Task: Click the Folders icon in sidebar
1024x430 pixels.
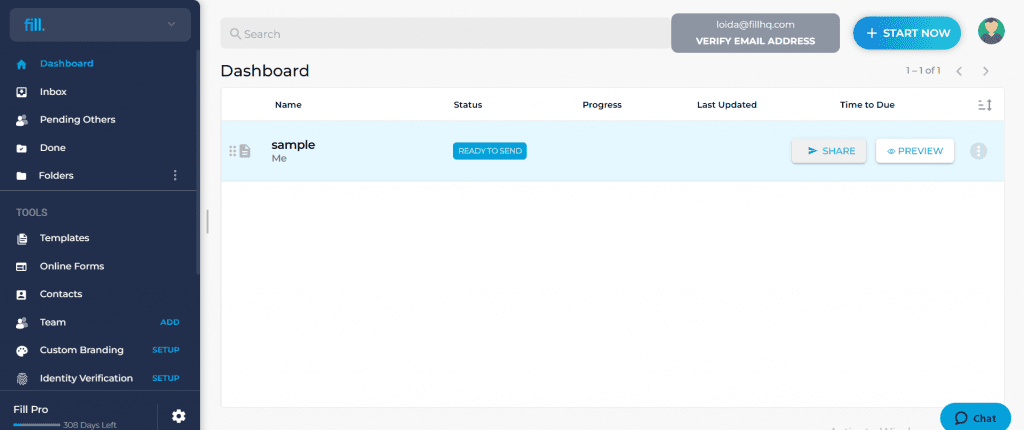Action: tap(22, 176)
